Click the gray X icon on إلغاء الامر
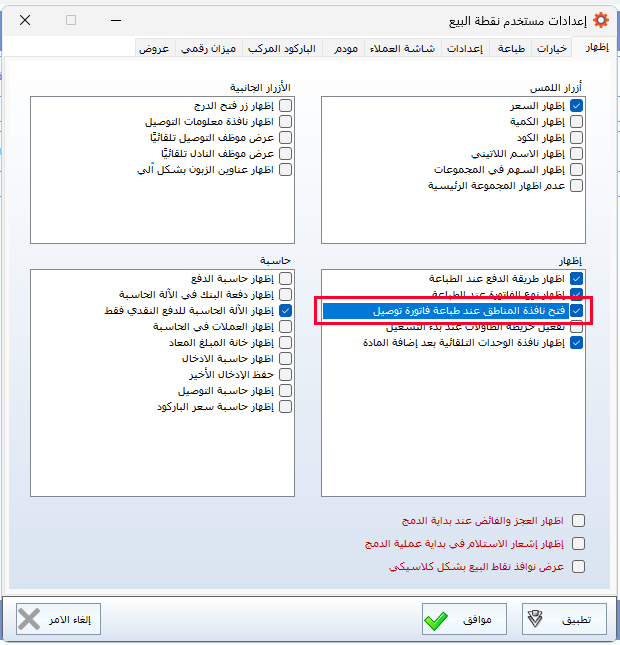 click(31, 620)
